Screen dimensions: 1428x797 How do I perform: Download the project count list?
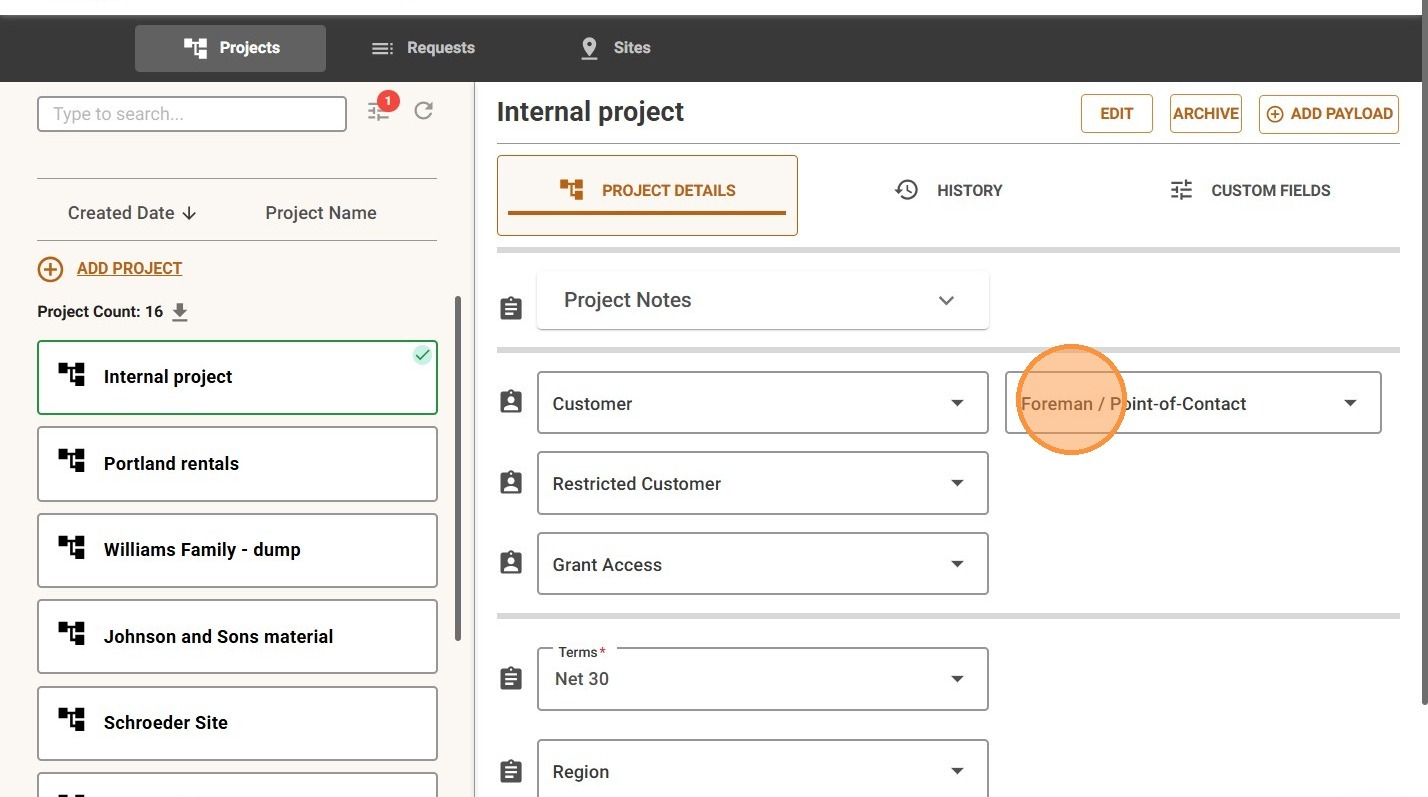[x=180, y=312]
